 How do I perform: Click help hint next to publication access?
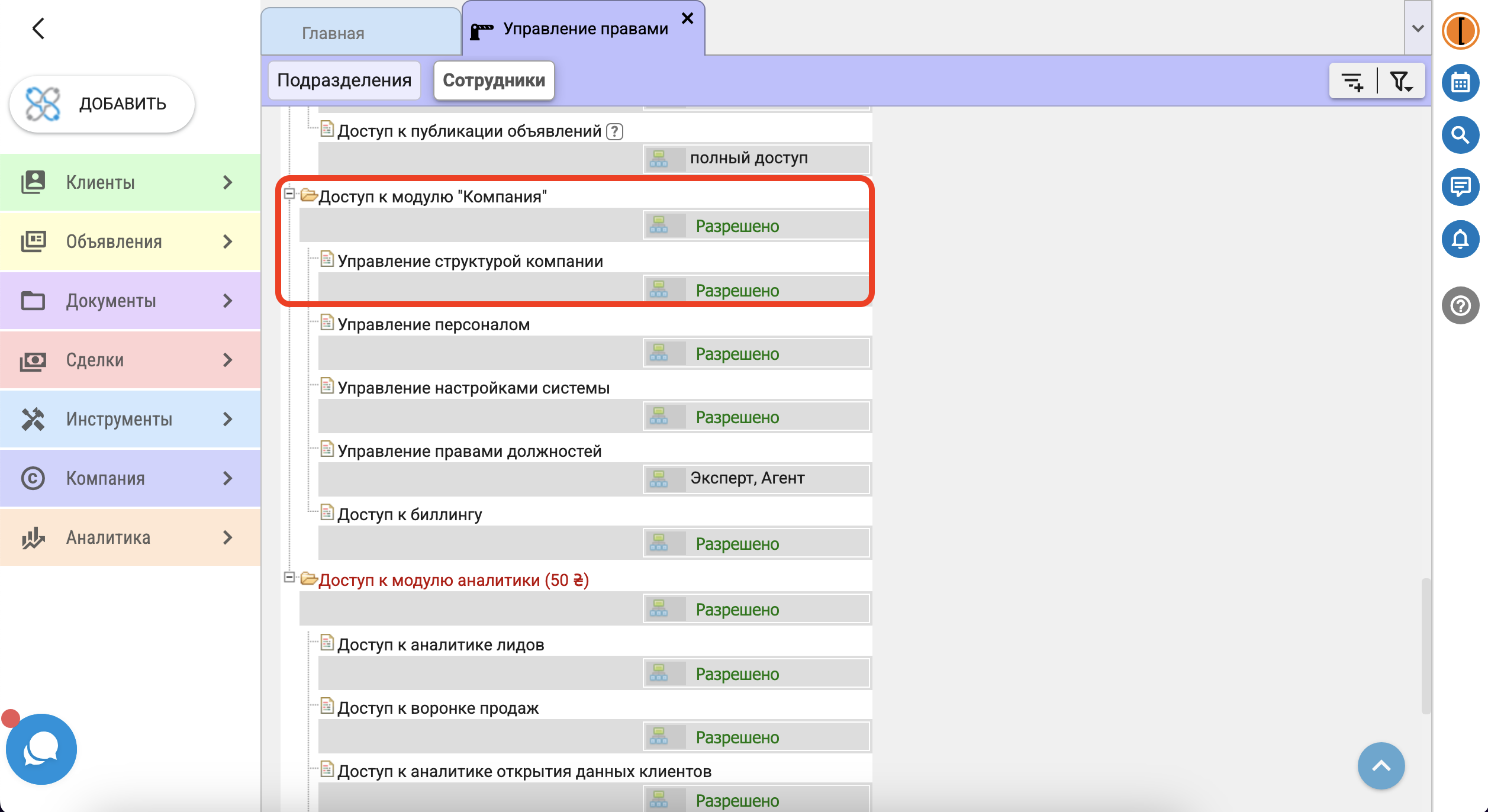pyautogui.click(x=615, y=131)
